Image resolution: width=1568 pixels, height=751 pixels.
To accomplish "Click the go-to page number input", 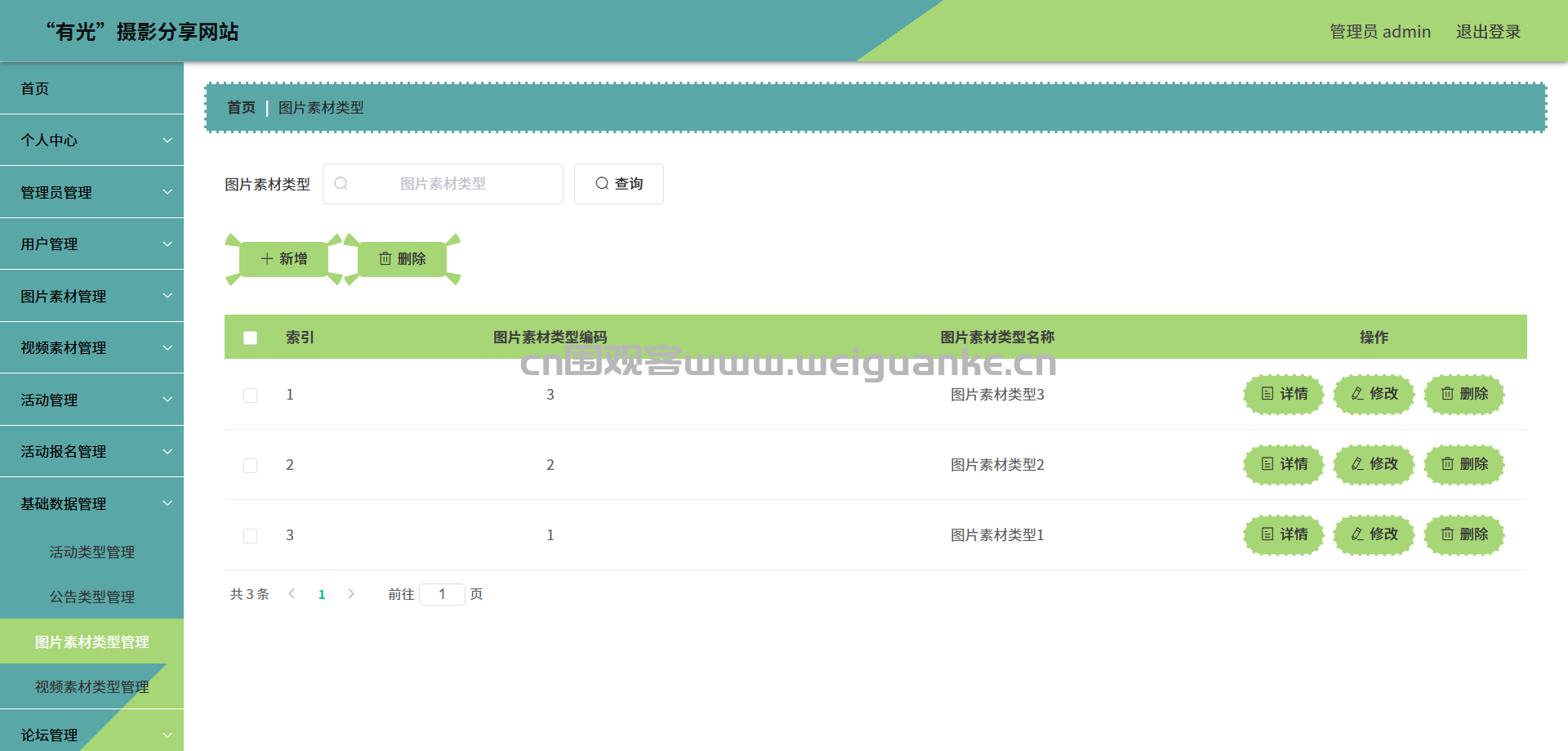I will point(442,594).
